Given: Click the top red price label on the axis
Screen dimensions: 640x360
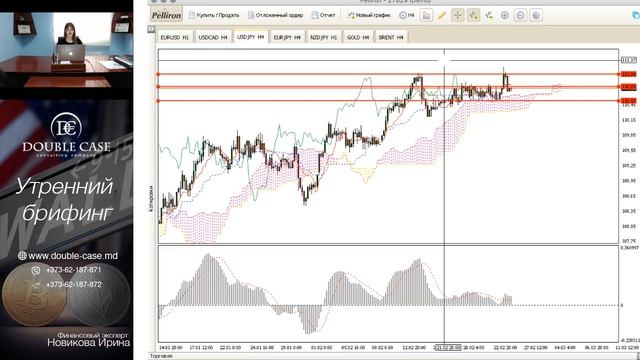Looking at the screenshot, I should [629, 74].
